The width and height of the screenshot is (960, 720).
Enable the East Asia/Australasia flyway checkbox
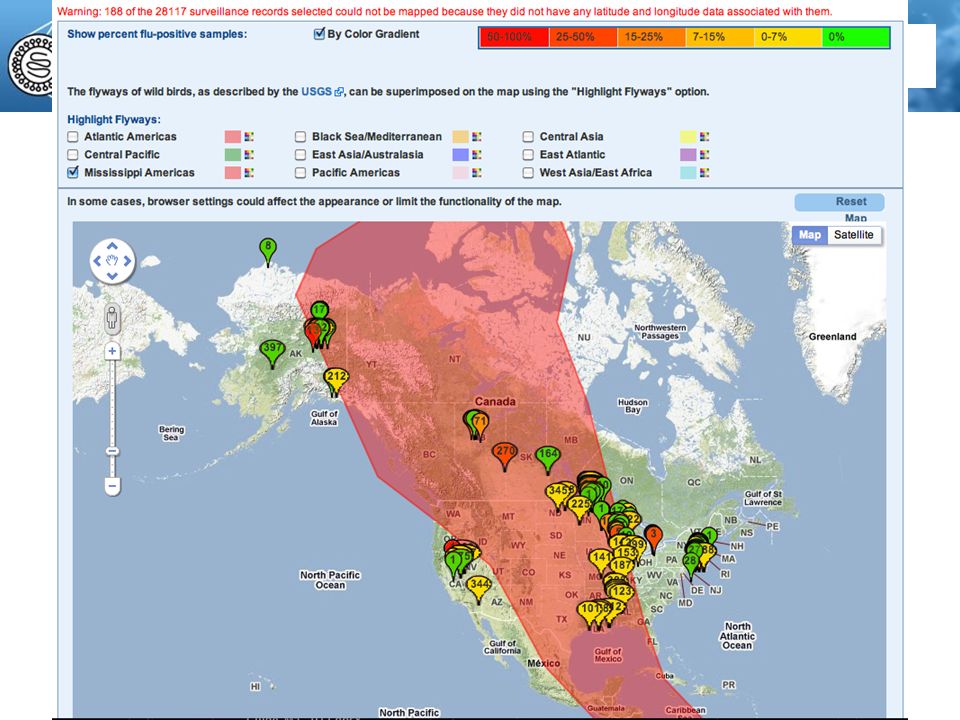301,154
